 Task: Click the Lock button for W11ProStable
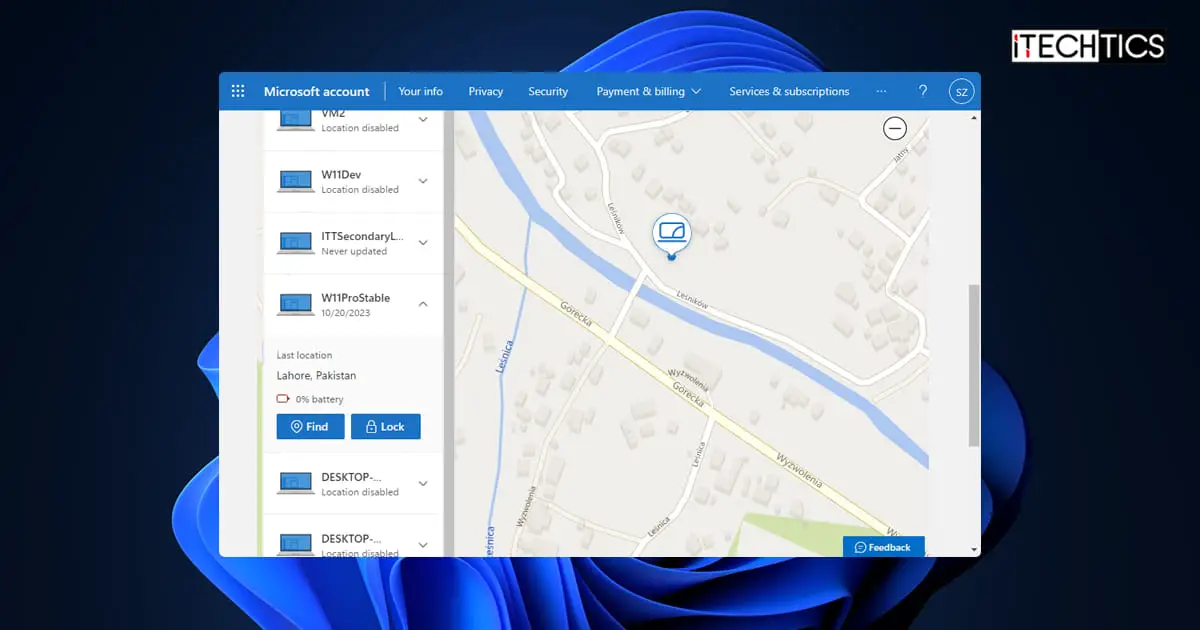pyautogui.click(x=386, y=426)
